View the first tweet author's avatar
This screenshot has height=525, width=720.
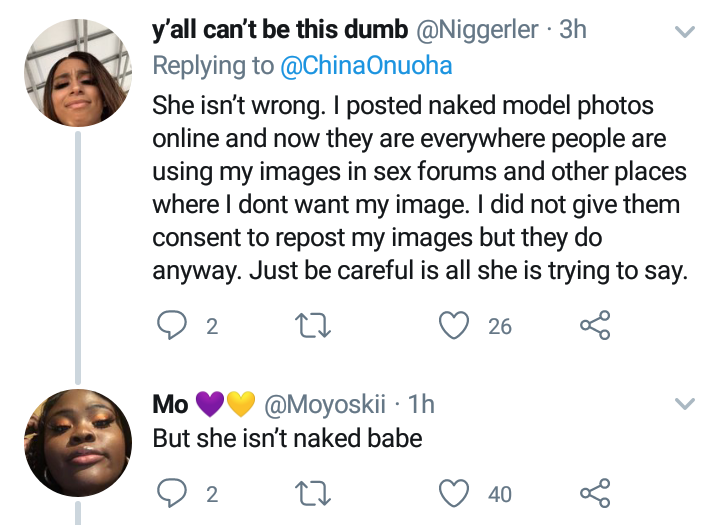click(x=77, y=74)
